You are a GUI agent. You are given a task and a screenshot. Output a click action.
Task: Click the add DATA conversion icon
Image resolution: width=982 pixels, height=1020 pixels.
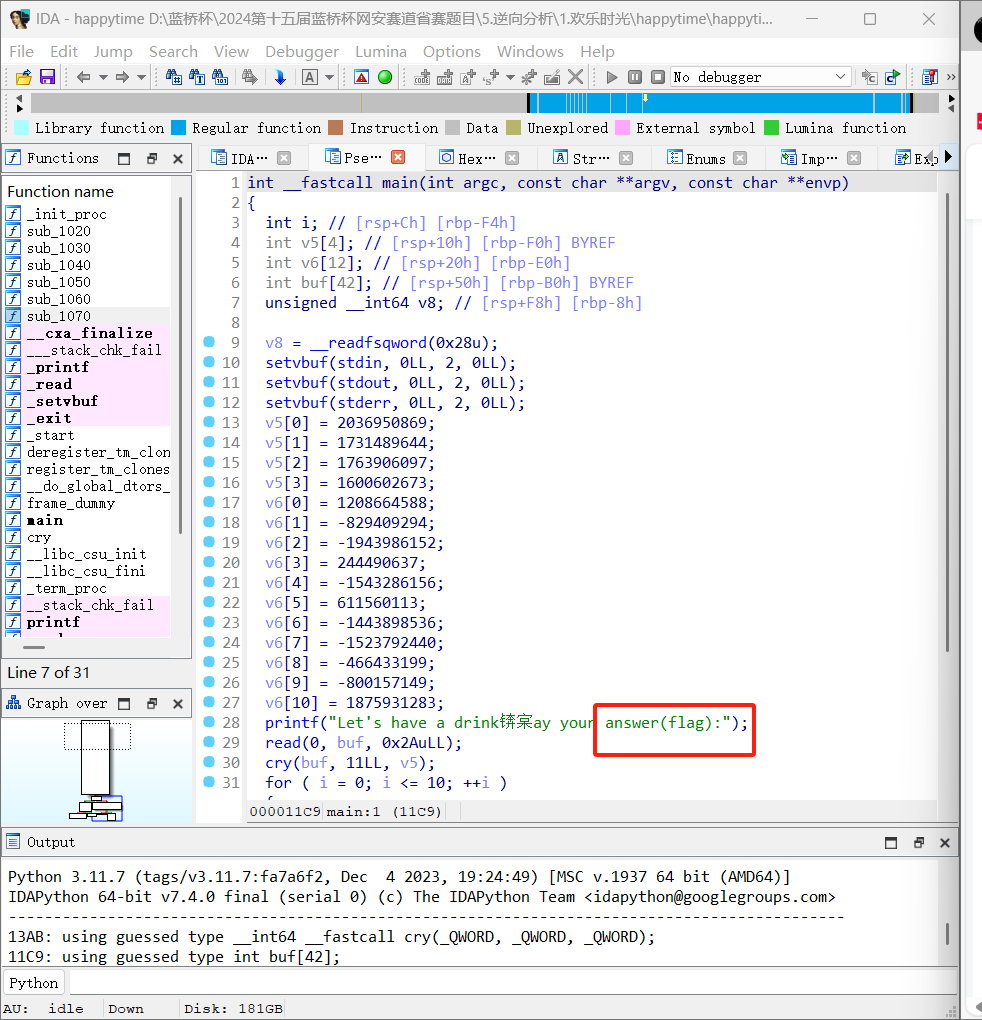click(445, 77)
